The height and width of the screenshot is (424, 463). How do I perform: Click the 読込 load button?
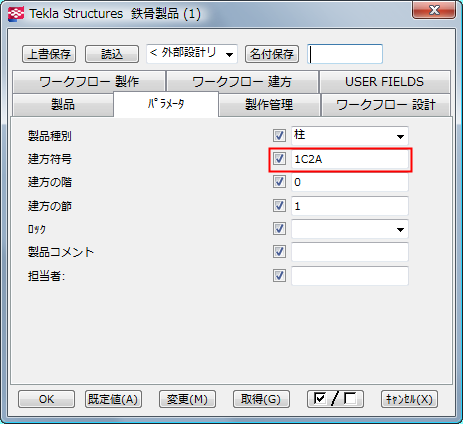tap(112, 54)
